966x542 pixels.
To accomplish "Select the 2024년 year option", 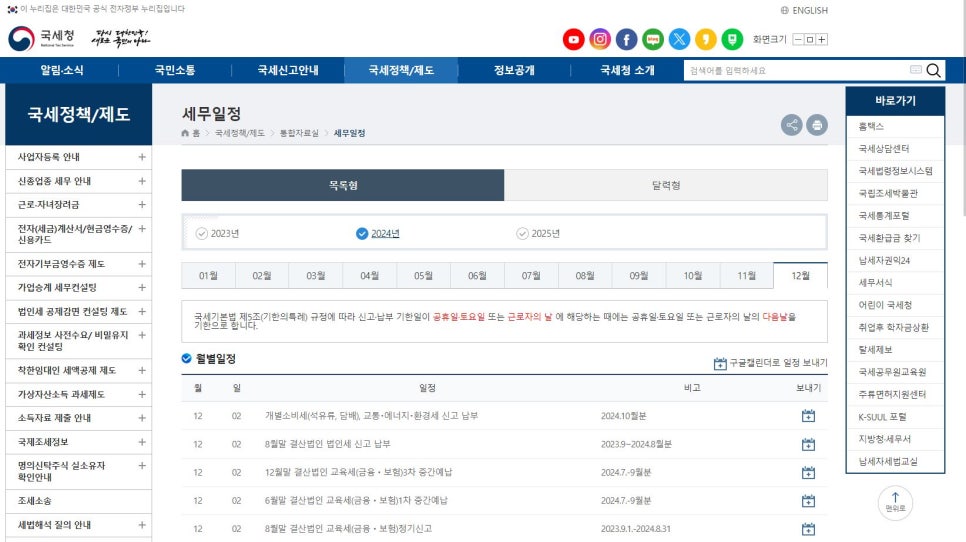I will (x=378, y=234).
